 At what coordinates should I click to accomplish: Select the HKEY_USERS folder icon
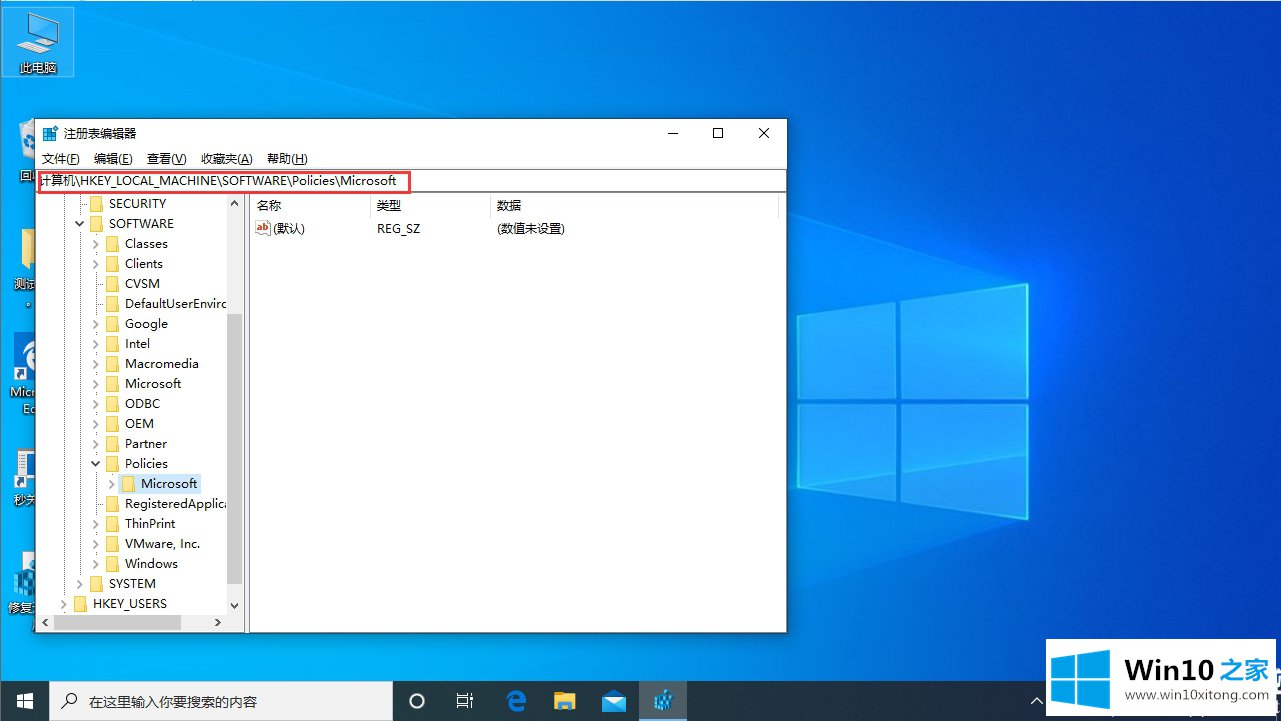click(80, 603)
